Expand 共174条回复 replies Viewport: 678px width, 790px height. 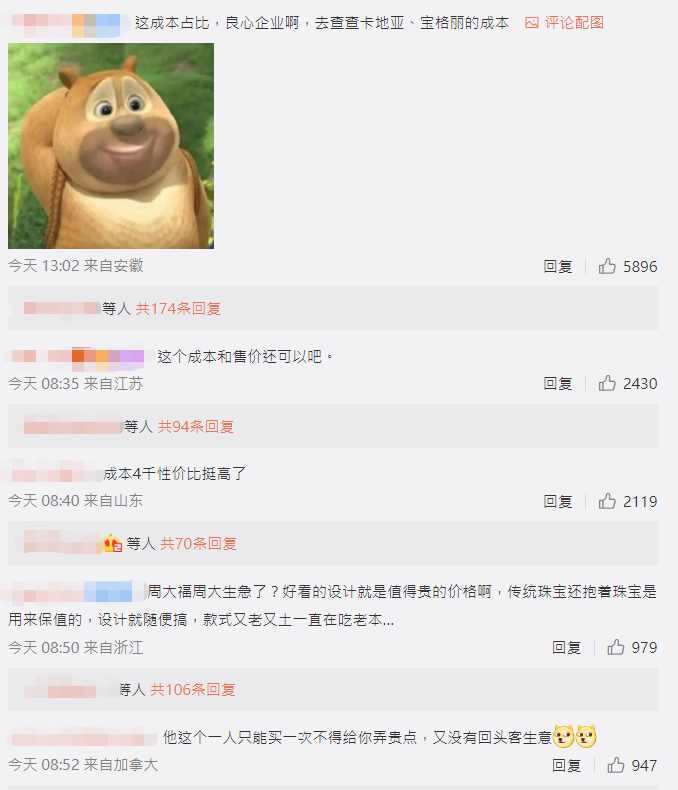click(178, 308)
